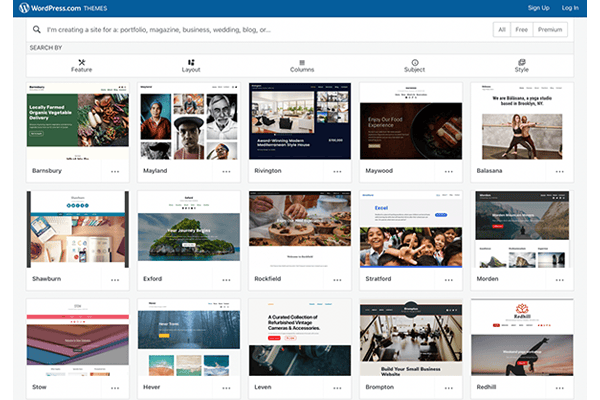The image size is (600, 400).
Task: Open the Morden theme preview thumbnail
Action: click(522, 229)
